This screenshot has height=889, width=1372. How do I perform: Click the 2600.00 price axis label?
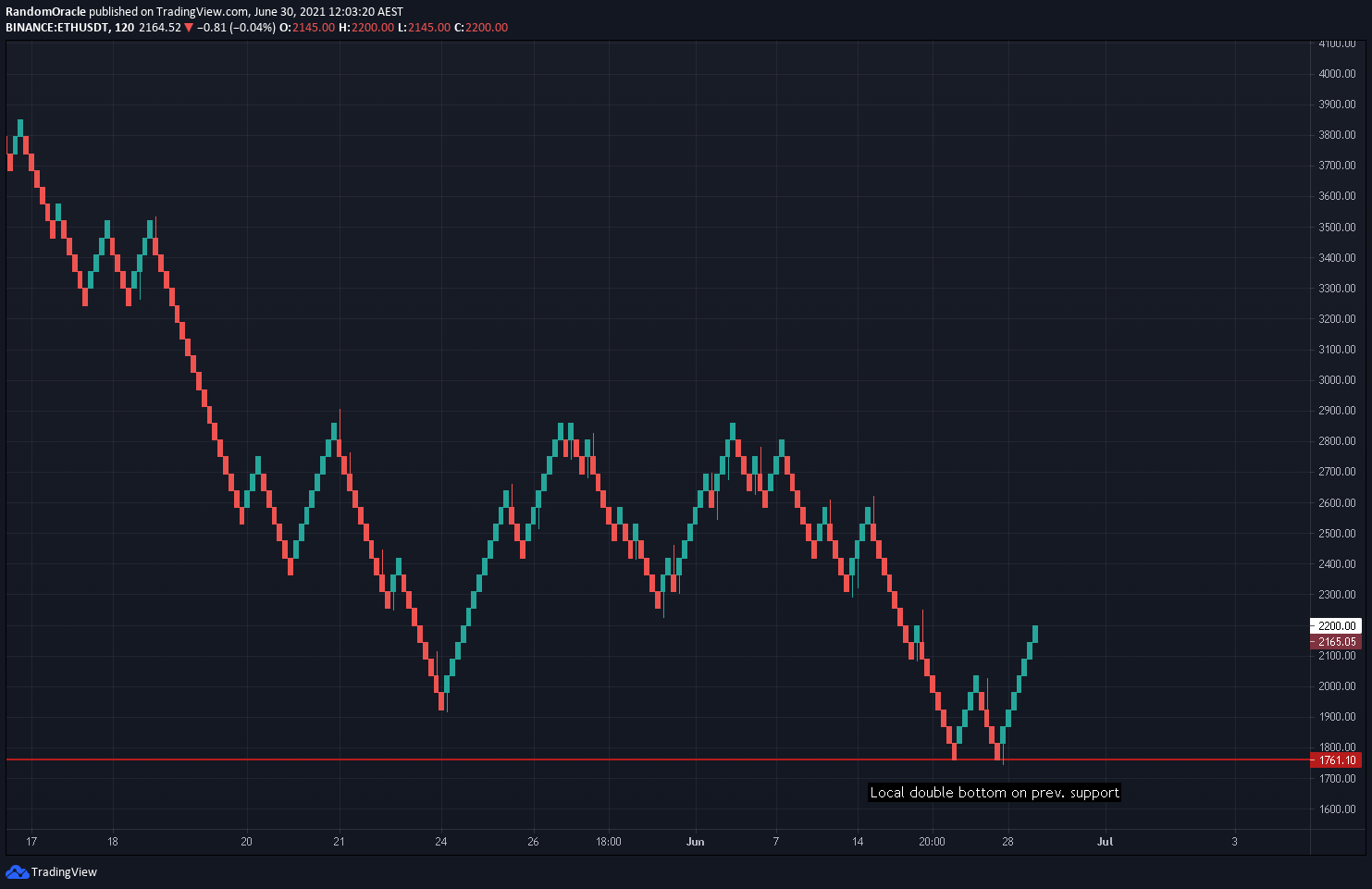1337,503
